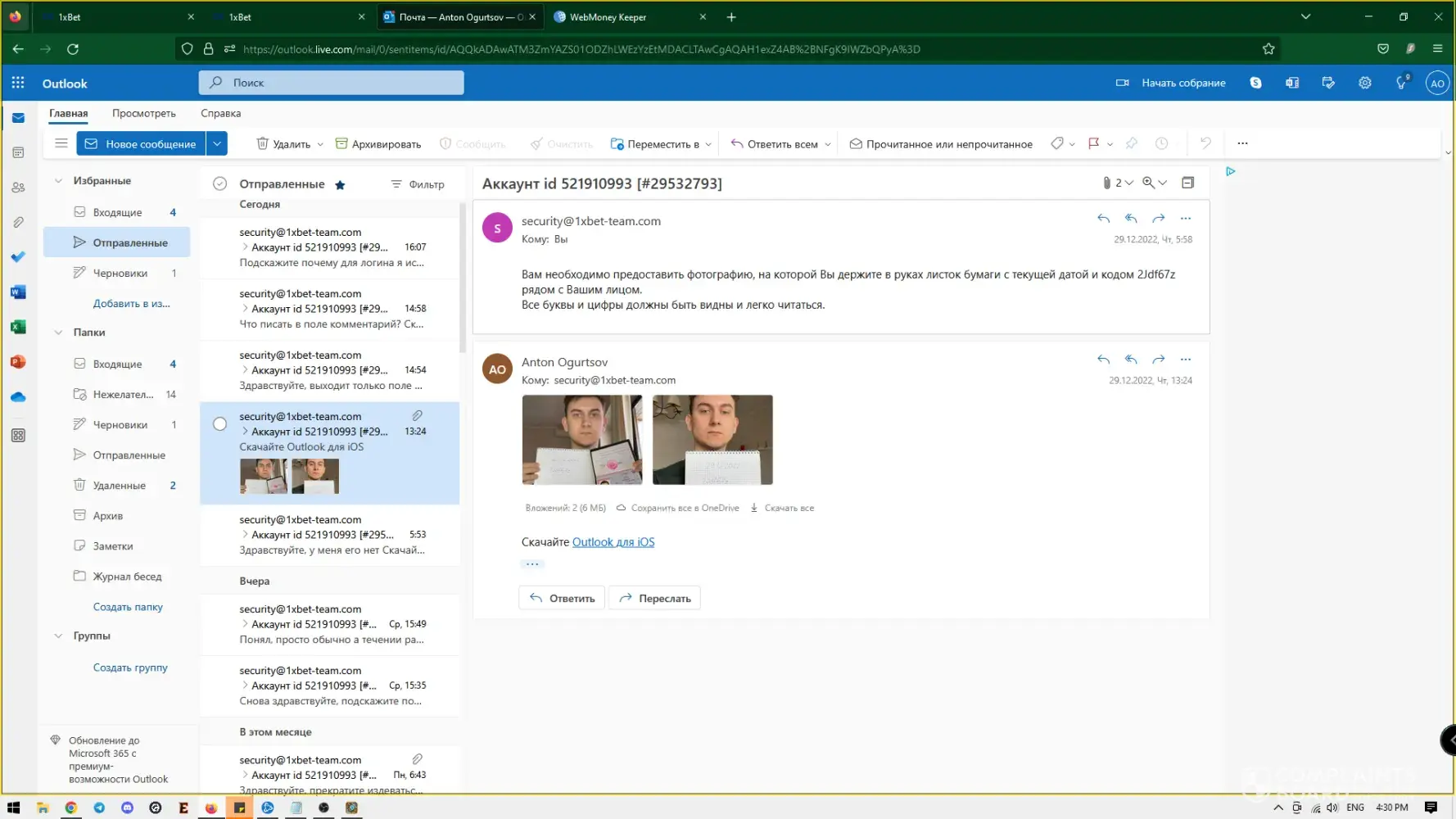This screenshot has width=1456, height=819.
Task: Open the Удалить dropdown arrow
Action: coord(320,144)
